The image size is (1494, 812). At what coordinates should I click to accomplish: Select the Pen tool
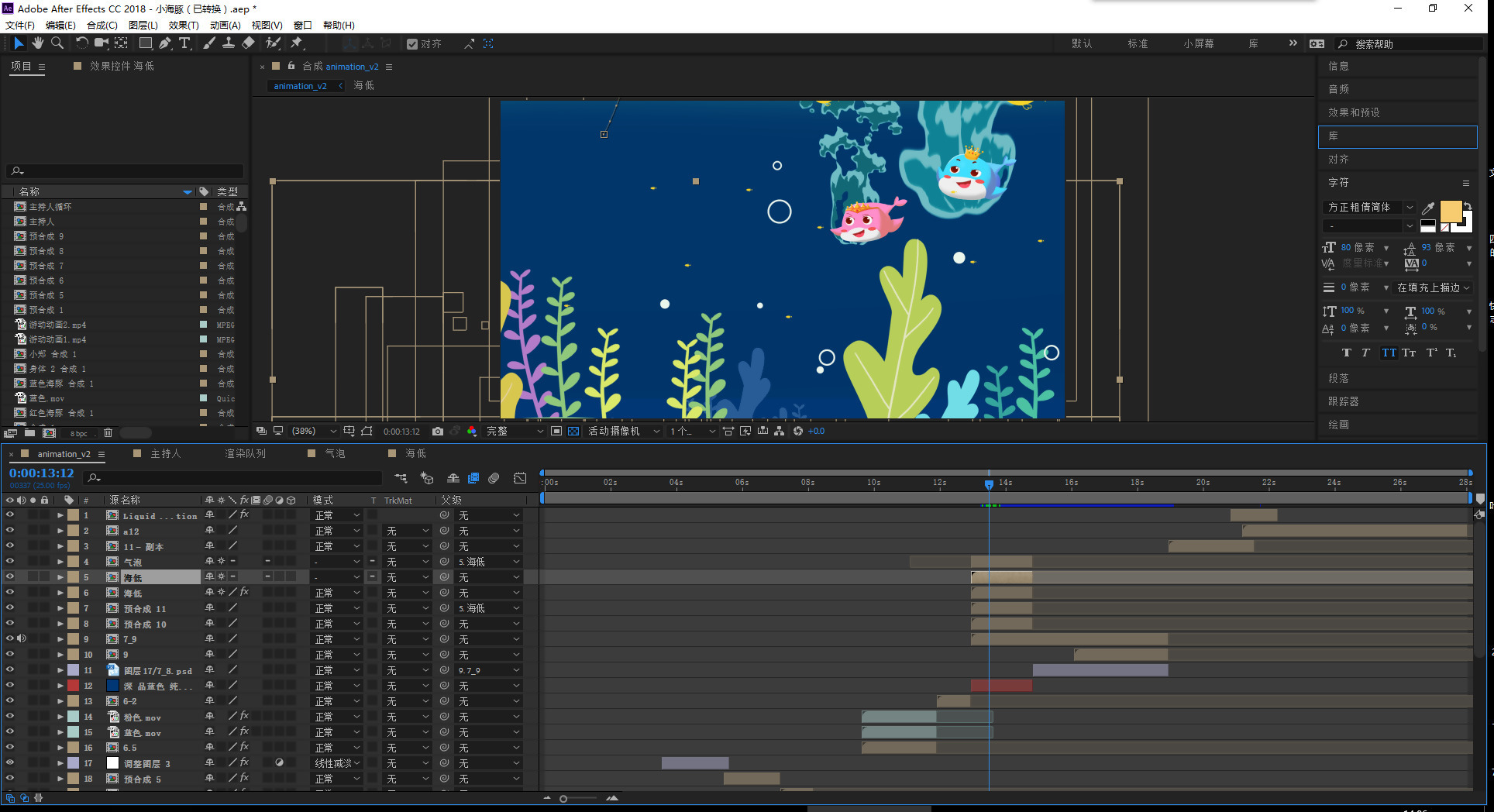pyautogui.click(x=165, y=43)
